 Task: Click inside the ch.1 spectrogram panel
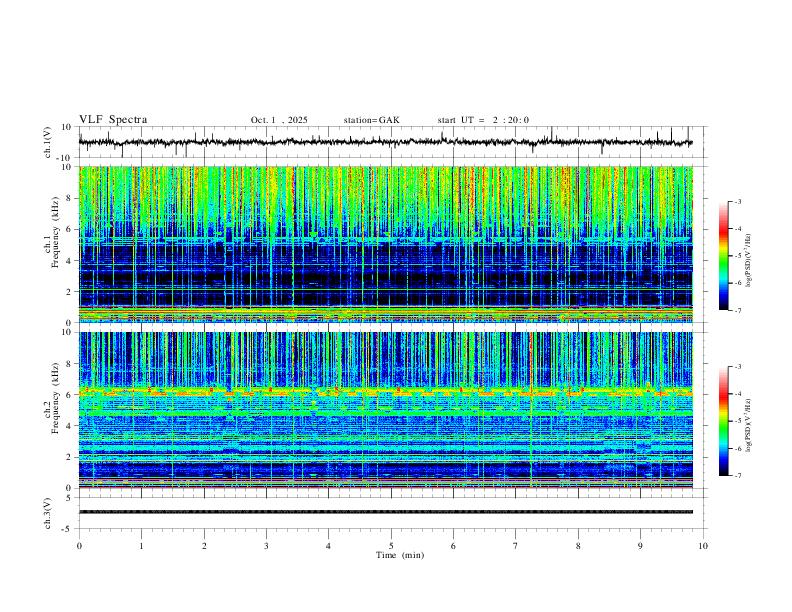385,244
